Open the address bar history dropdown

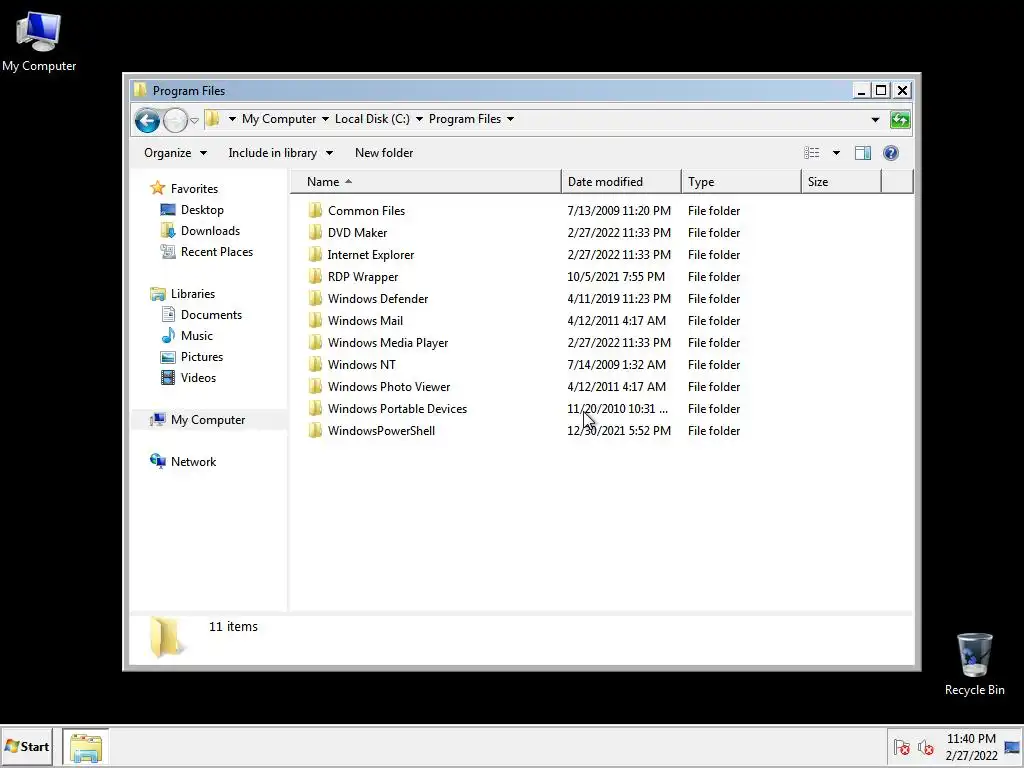pos(875,120)
